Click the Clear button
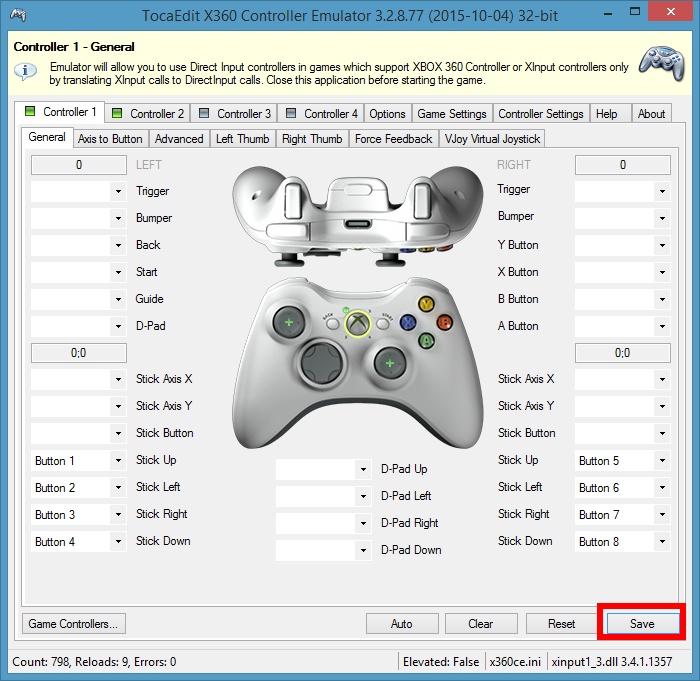700x681 pixels. (481, 623)
